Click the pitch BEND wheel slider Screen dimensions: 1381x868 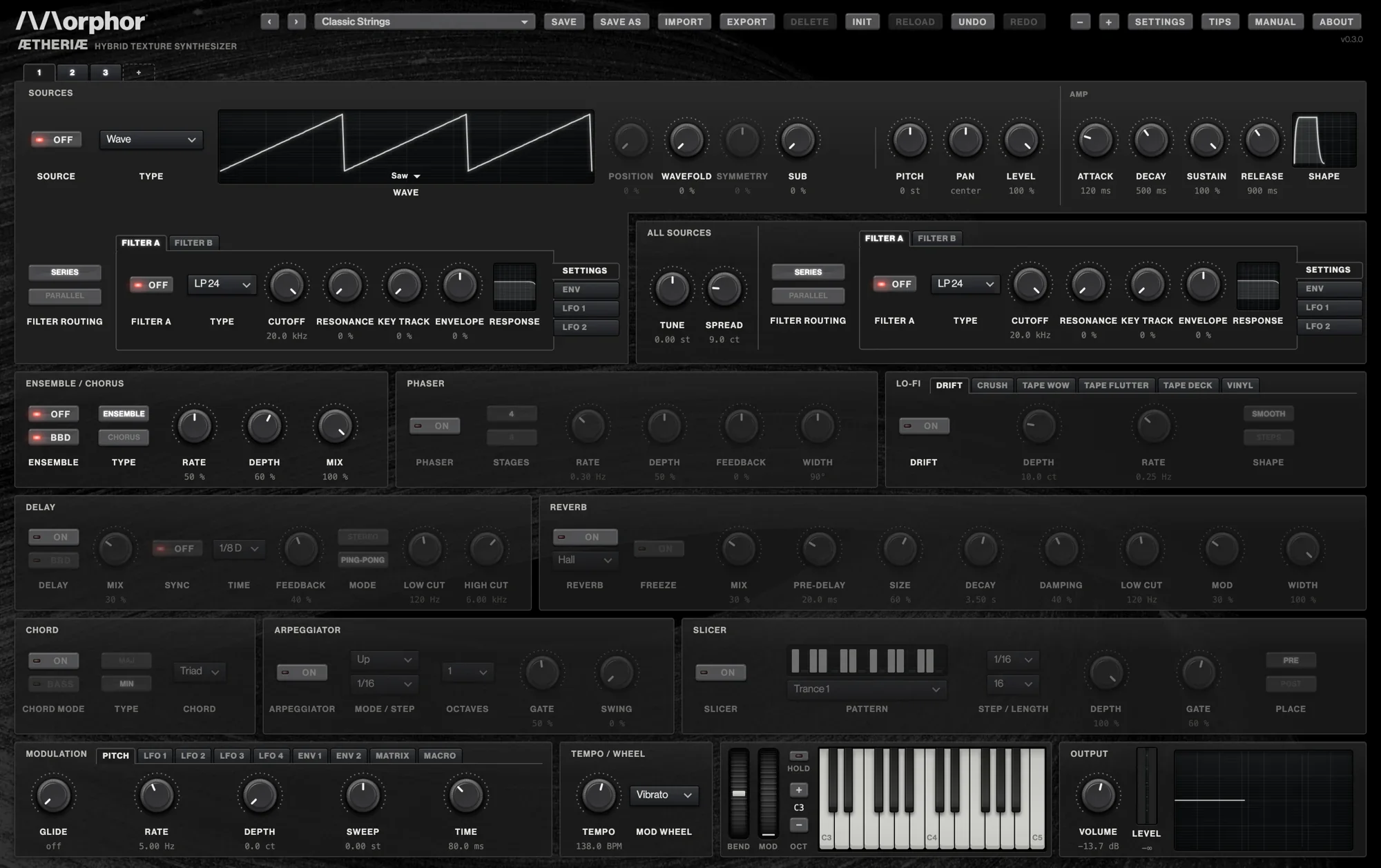pyautogui.click(x=738, y=793)
